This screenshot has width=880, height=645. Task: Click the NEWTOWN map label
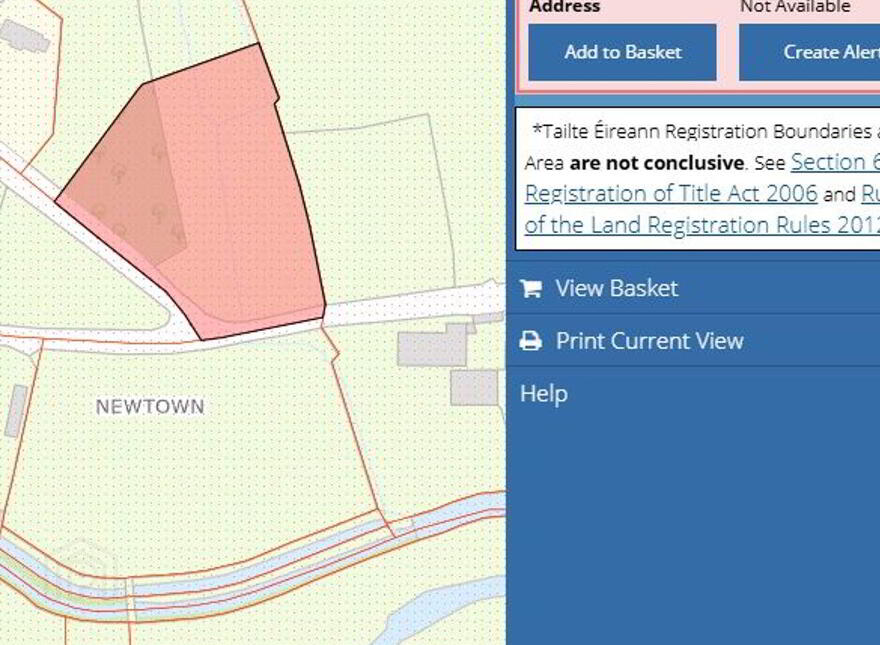tap(150, 407)
